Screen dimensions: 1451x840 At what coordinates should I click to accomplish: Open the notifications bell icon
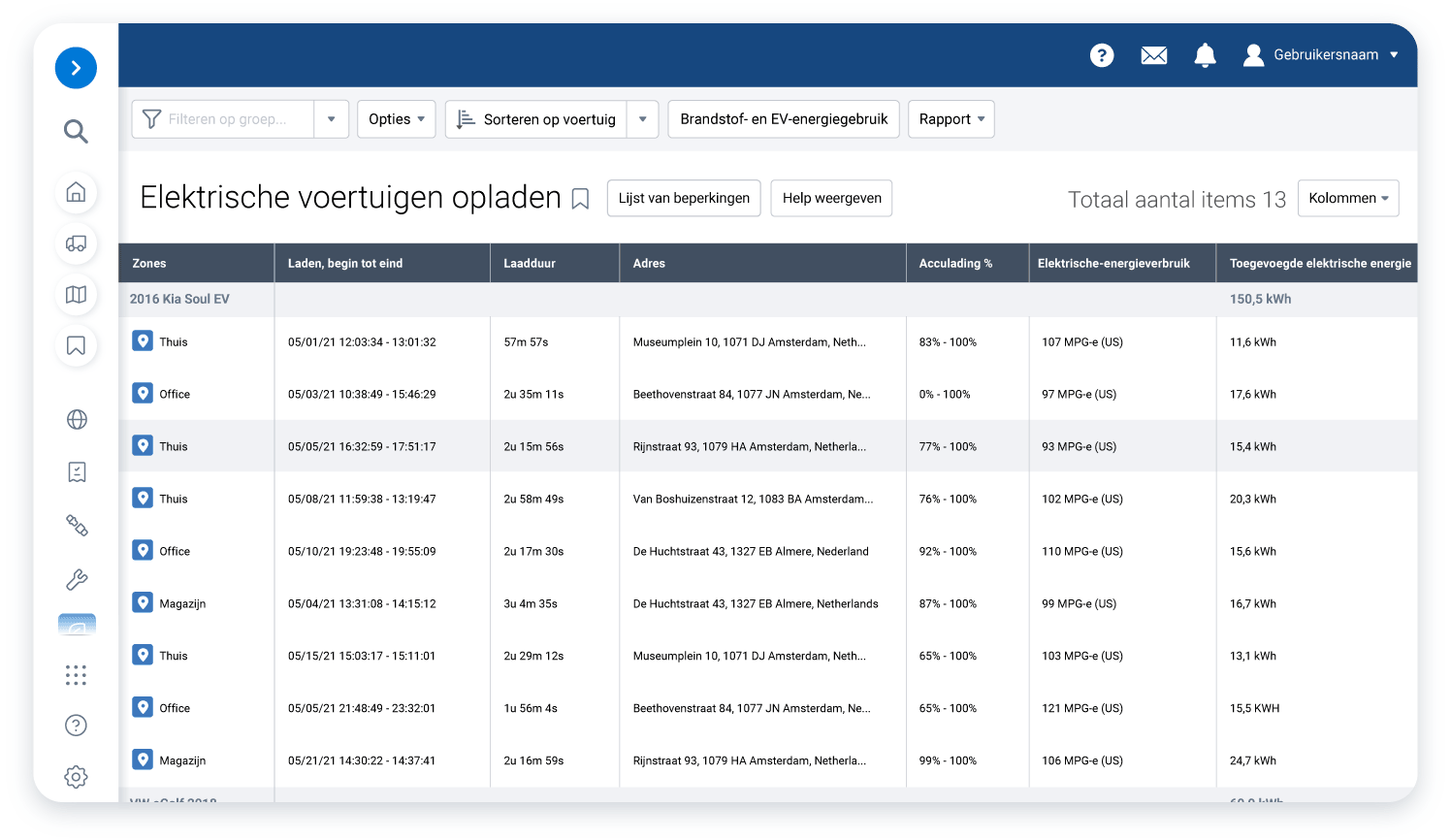click(x=1205, y=55)
